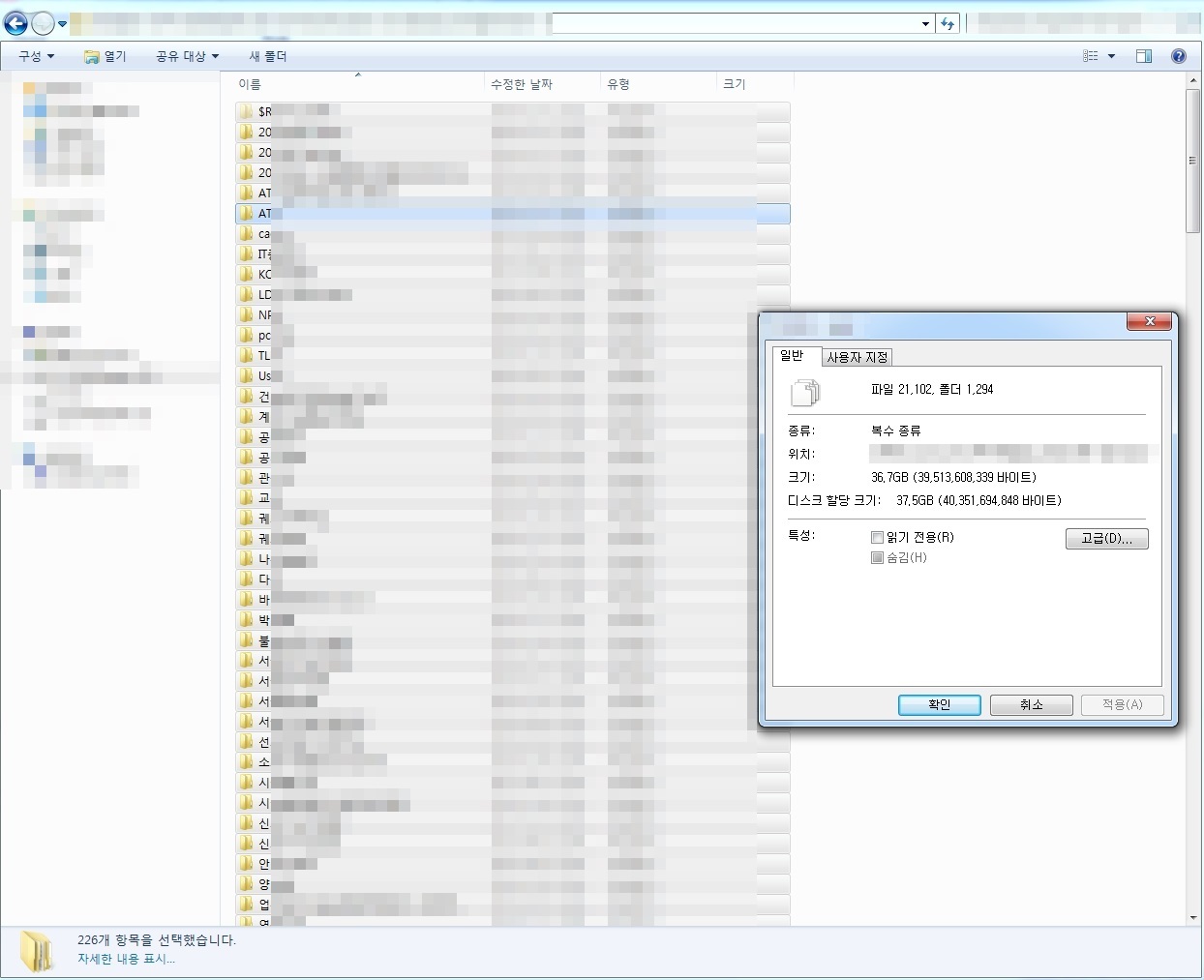The width and height of the screenshot is (1204, 980).
Task: Click the folder icon of the 계 row
Action: [x=246, y=416]
